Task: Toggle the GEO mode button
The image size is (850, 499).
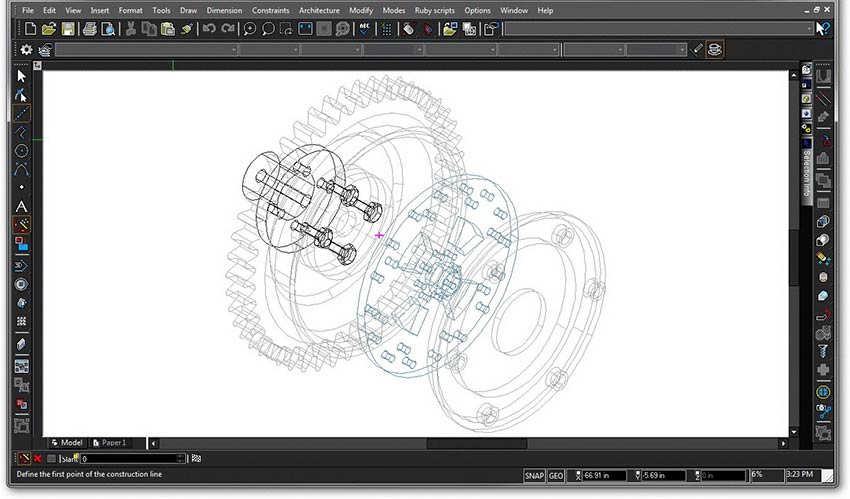Action: pyautogui.click(x=557, y=475)
